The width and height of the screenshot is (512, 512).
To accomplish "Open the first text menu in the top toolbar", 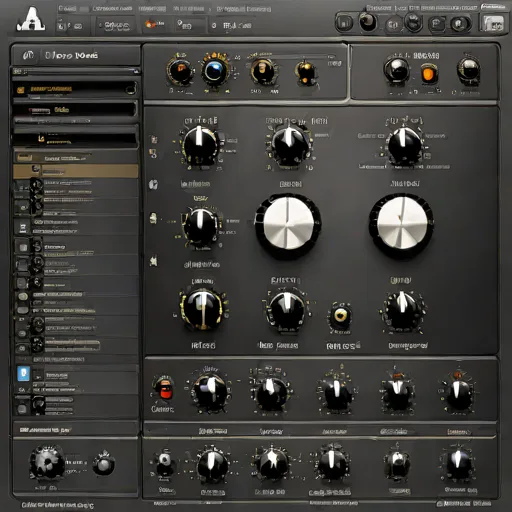I will tap(67, 9).
